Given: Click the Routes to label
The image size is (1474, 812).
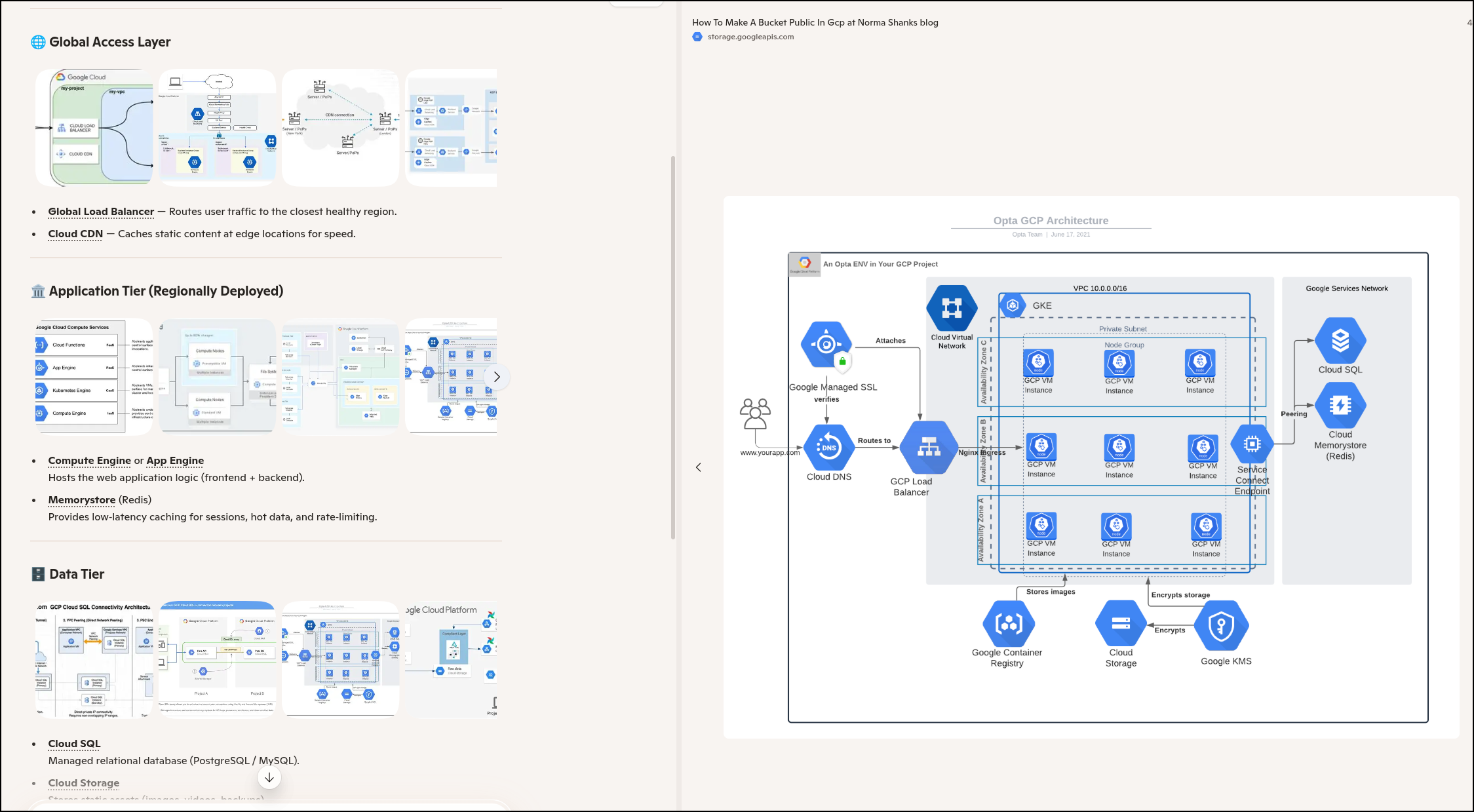Looking at the screenshot, I should (874, 440).
